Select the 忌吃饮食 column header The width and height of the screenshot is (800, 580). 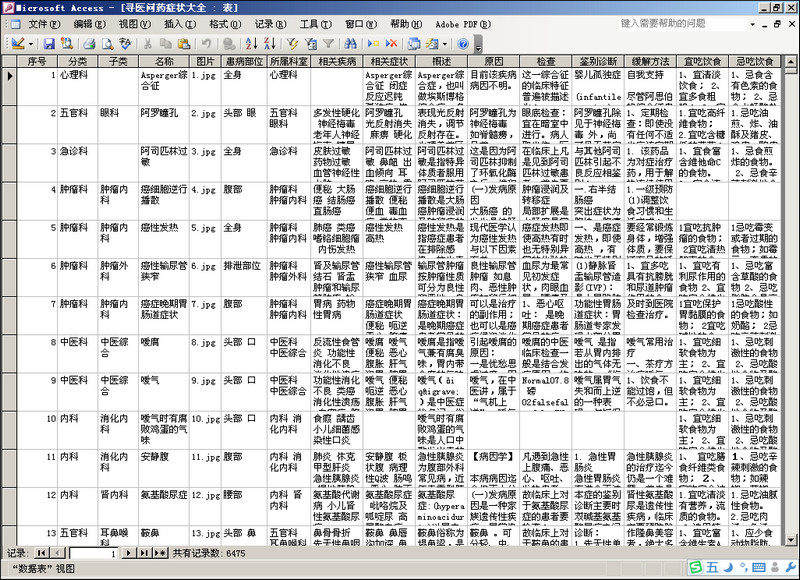pyautogui.click(x=755, y=61)
